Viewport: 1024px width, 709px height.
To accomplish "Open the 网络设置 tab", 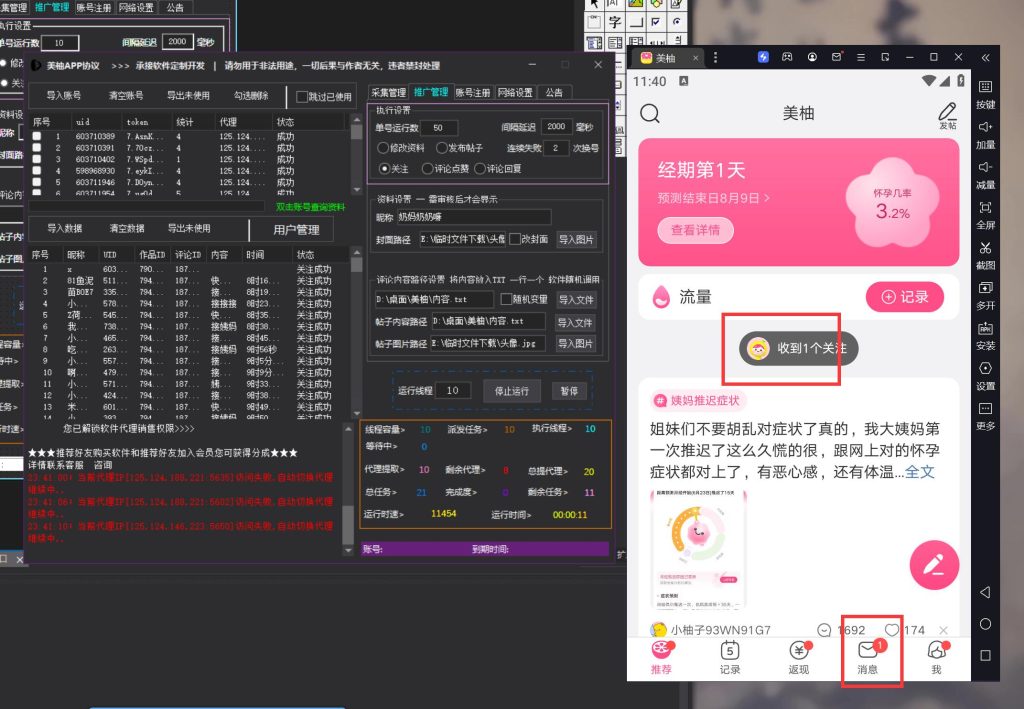I will [x=516, y=92].
